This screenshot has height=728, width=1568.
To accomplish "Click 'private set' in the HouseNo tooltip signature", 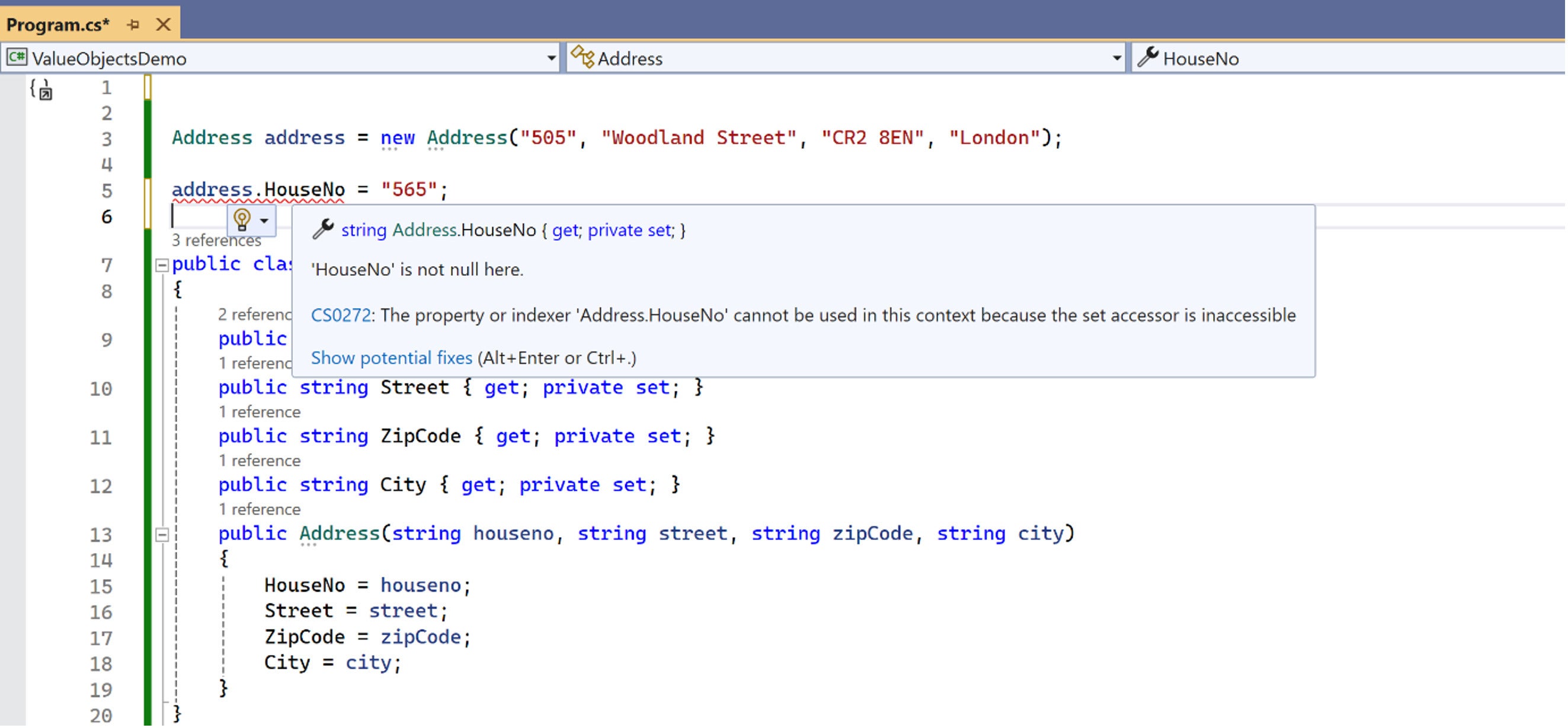I will [630, 231].
